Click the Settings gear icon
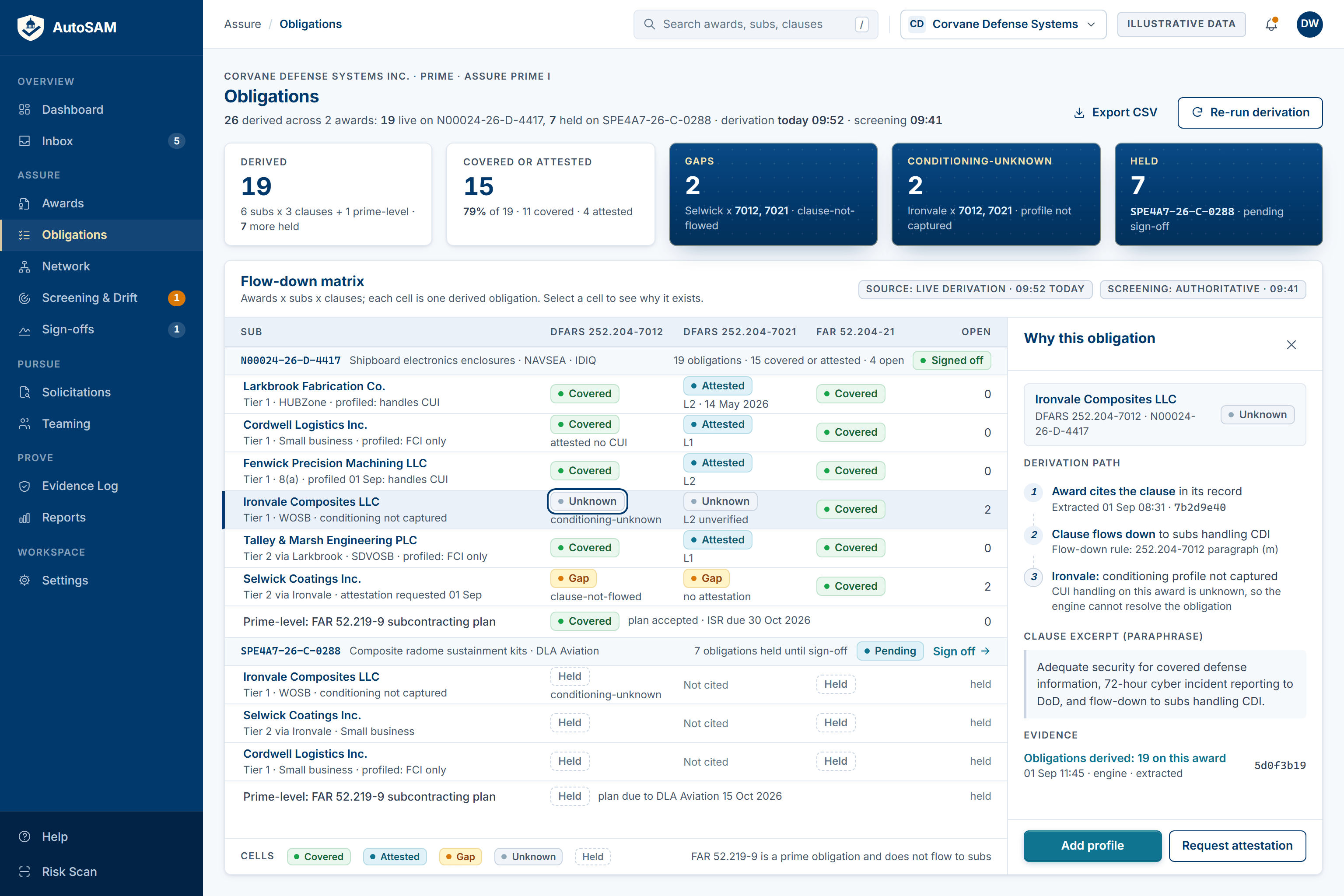 click(x=24, y=581)
